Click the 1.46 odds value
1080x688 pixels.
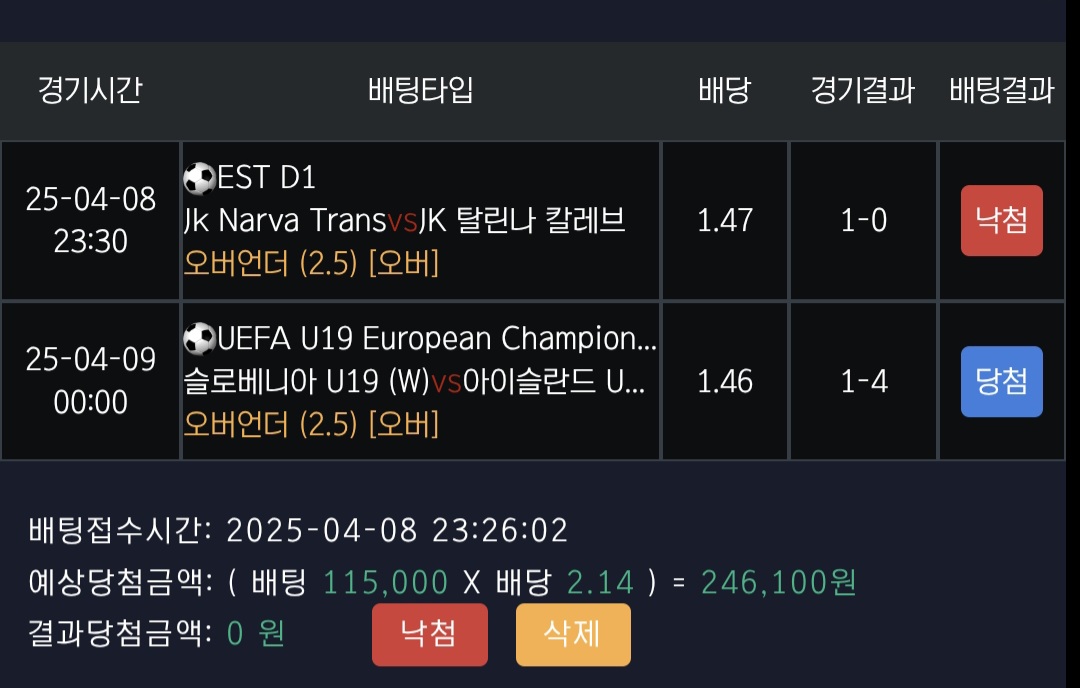(724, 381)
